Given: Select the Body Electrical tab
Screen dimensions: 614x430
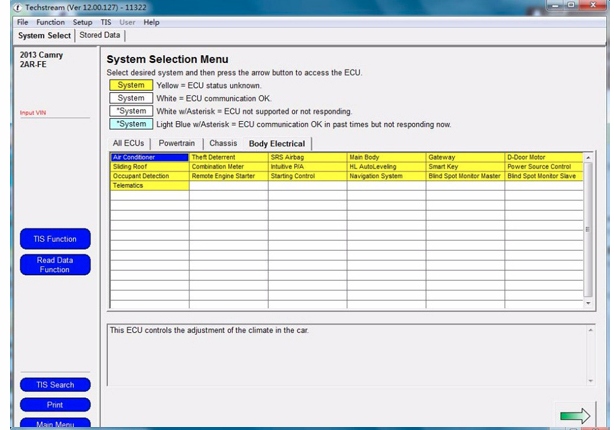Looking at the screenshot, I should pos(277,144).
